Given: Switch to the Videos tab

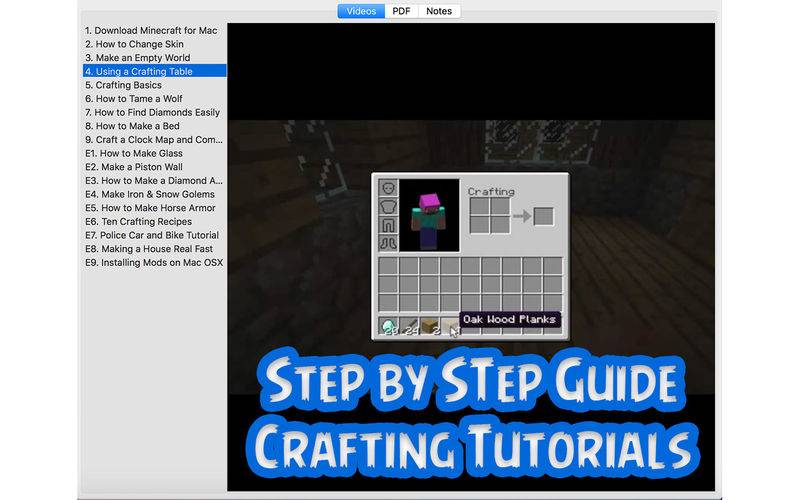Looking at the screenshot, I should tap(361, 11).
